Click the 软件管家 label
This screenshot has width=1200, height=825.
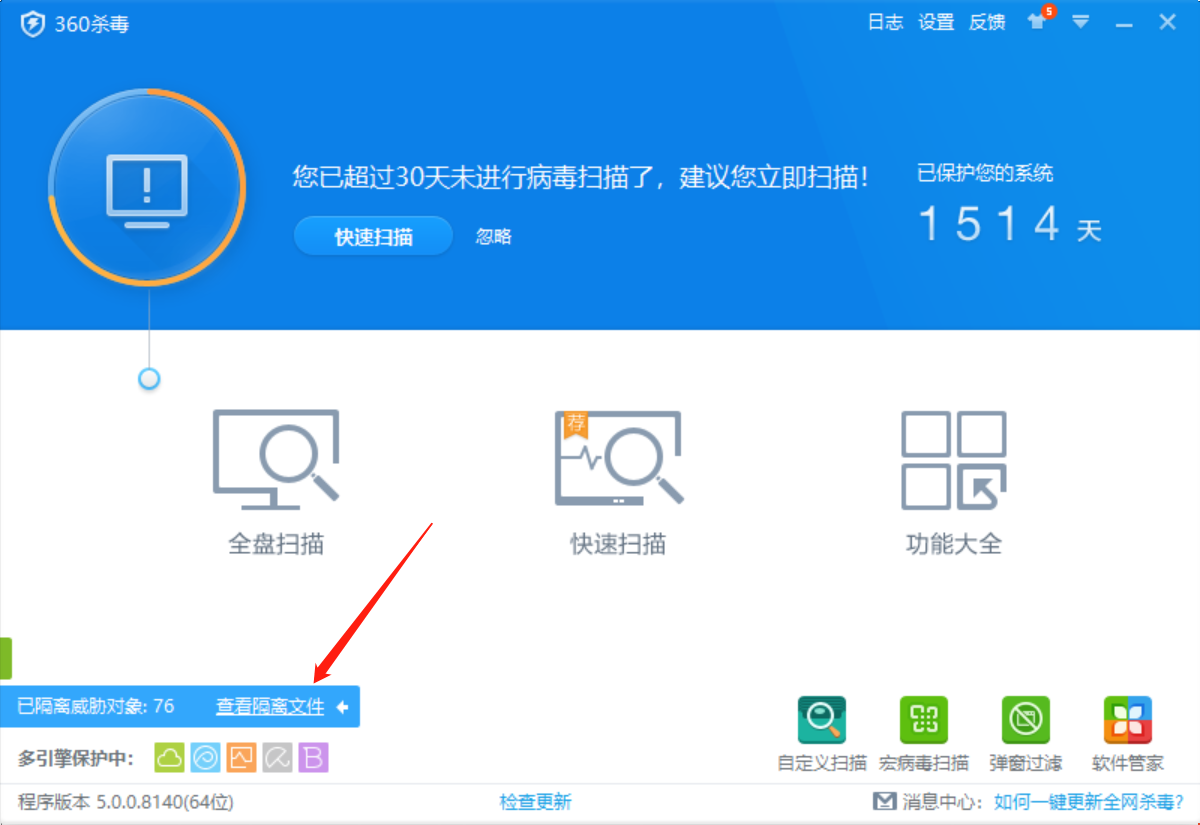[x=1128, y=763]
